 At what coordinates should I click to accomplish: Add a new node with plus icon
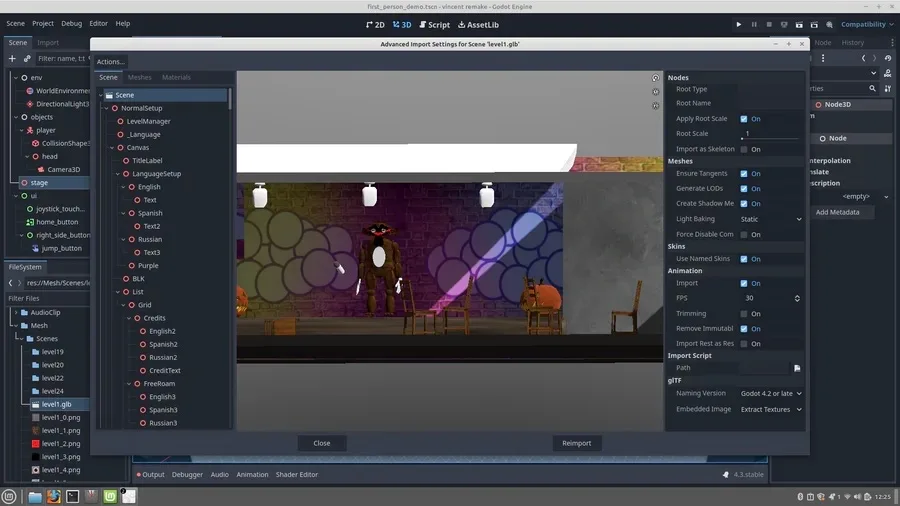pos(12,58)
